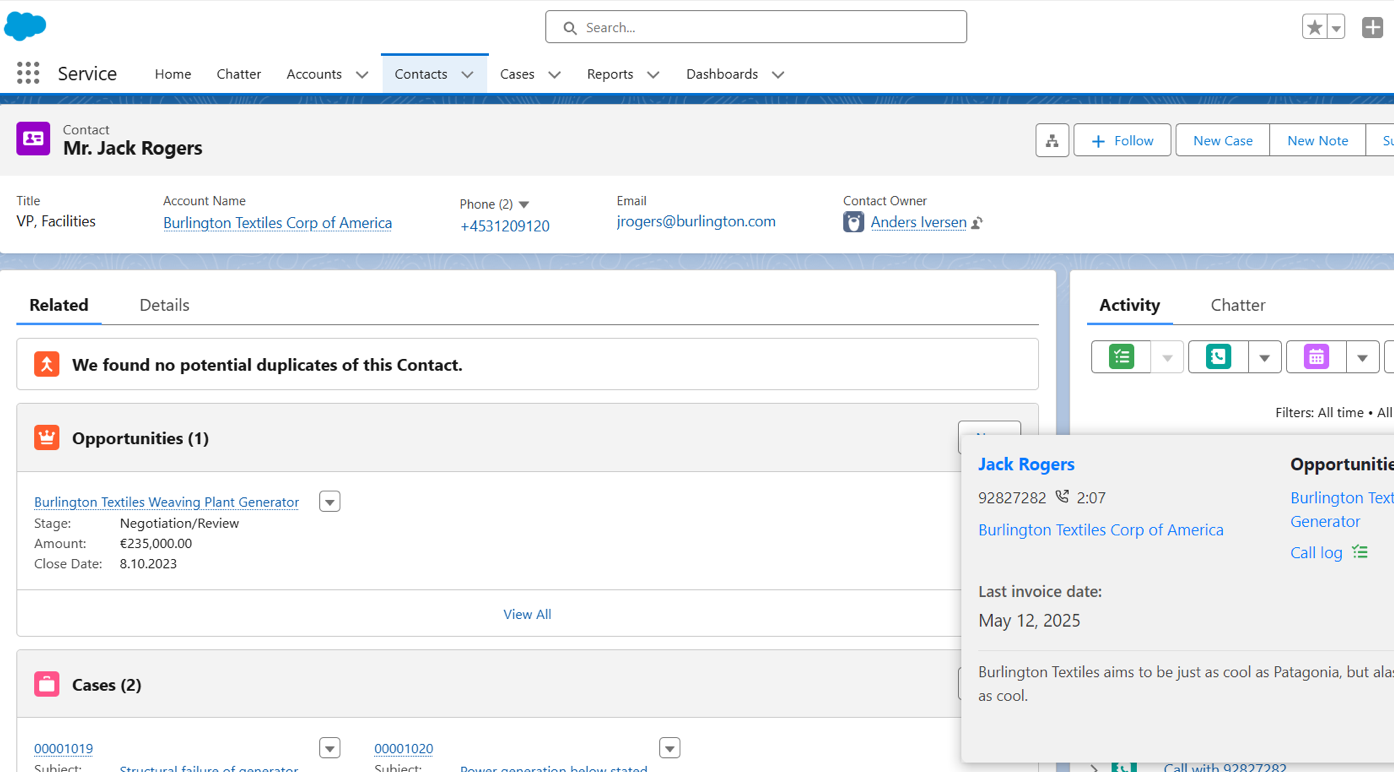Click the Salesforce cloud logo
This screenshot has width=1394, height=772.
[x=25, y=26]
